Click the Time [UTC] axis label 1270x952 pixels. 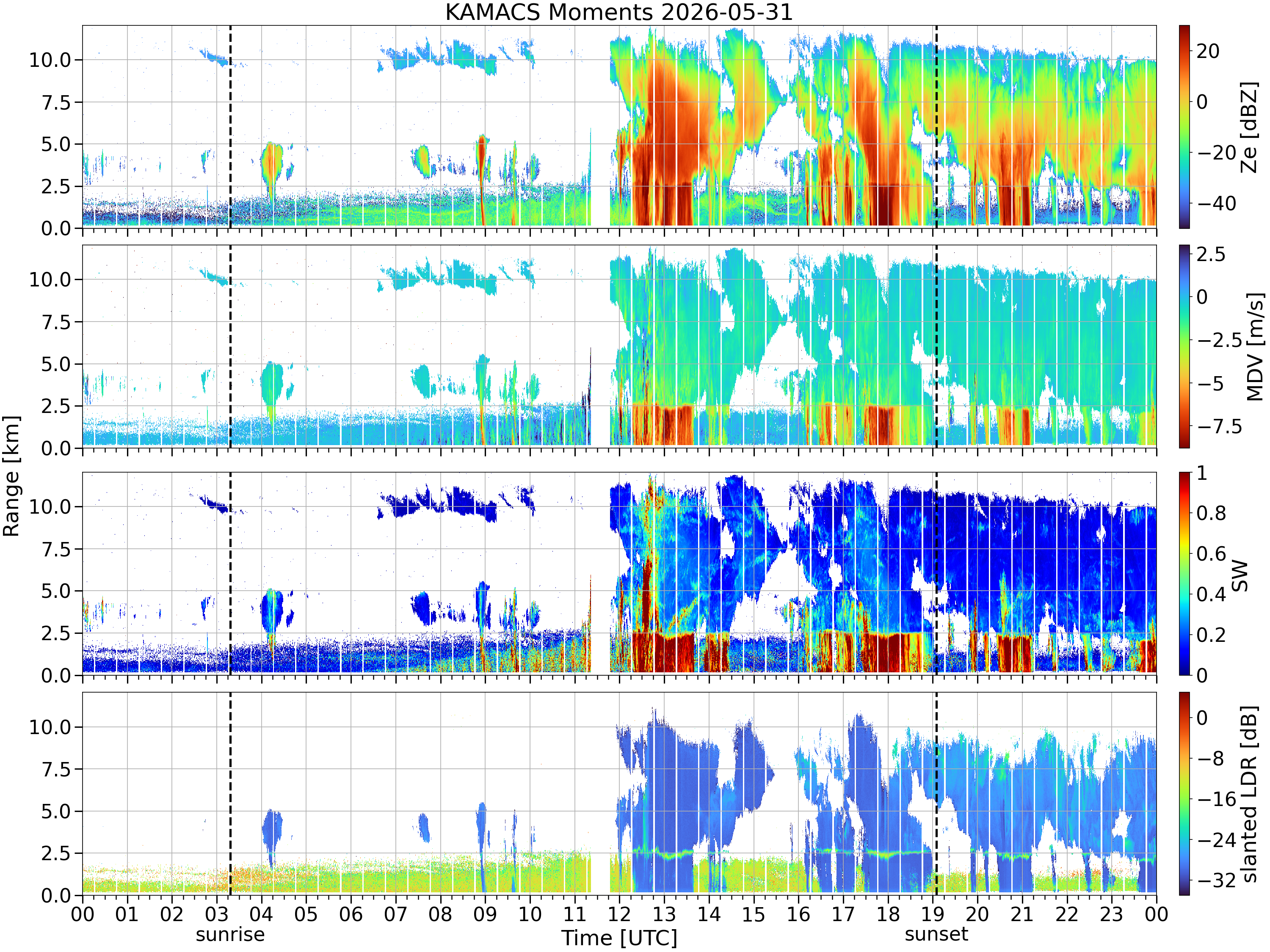619,938
